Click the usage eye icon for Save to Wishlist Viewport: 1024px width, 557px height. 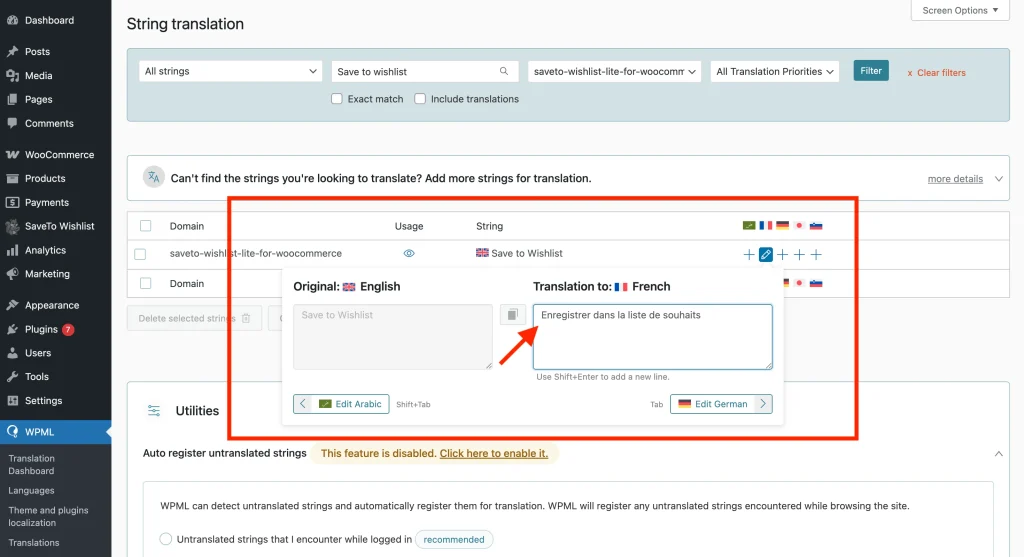pyautogui.click(x=408, y=254)
